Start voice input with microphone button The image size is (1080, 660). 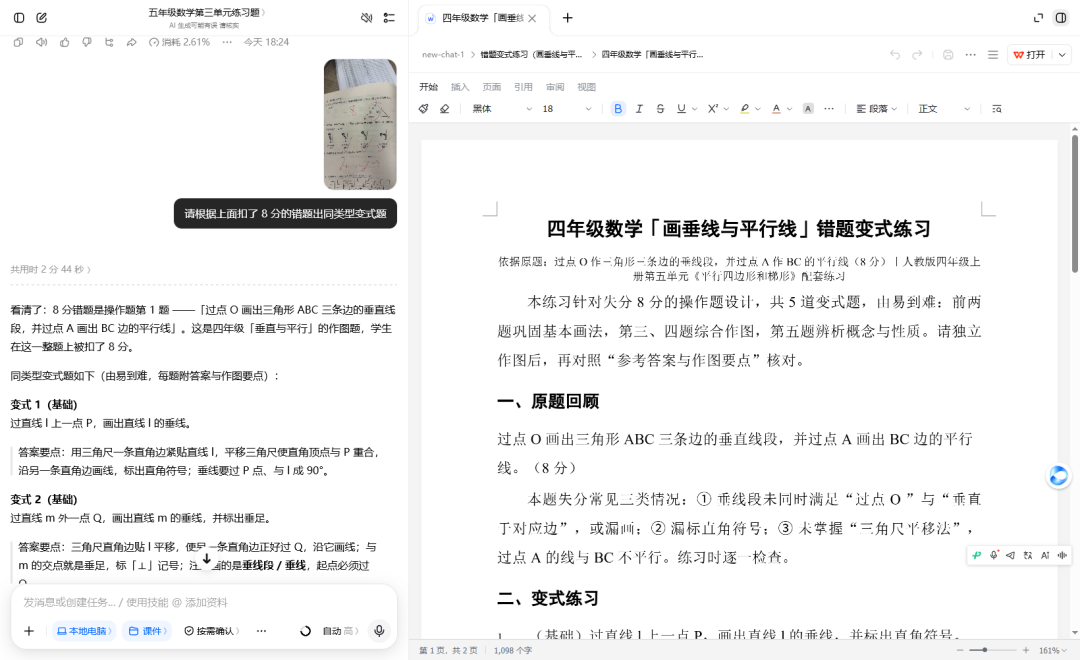pos(379,630)
